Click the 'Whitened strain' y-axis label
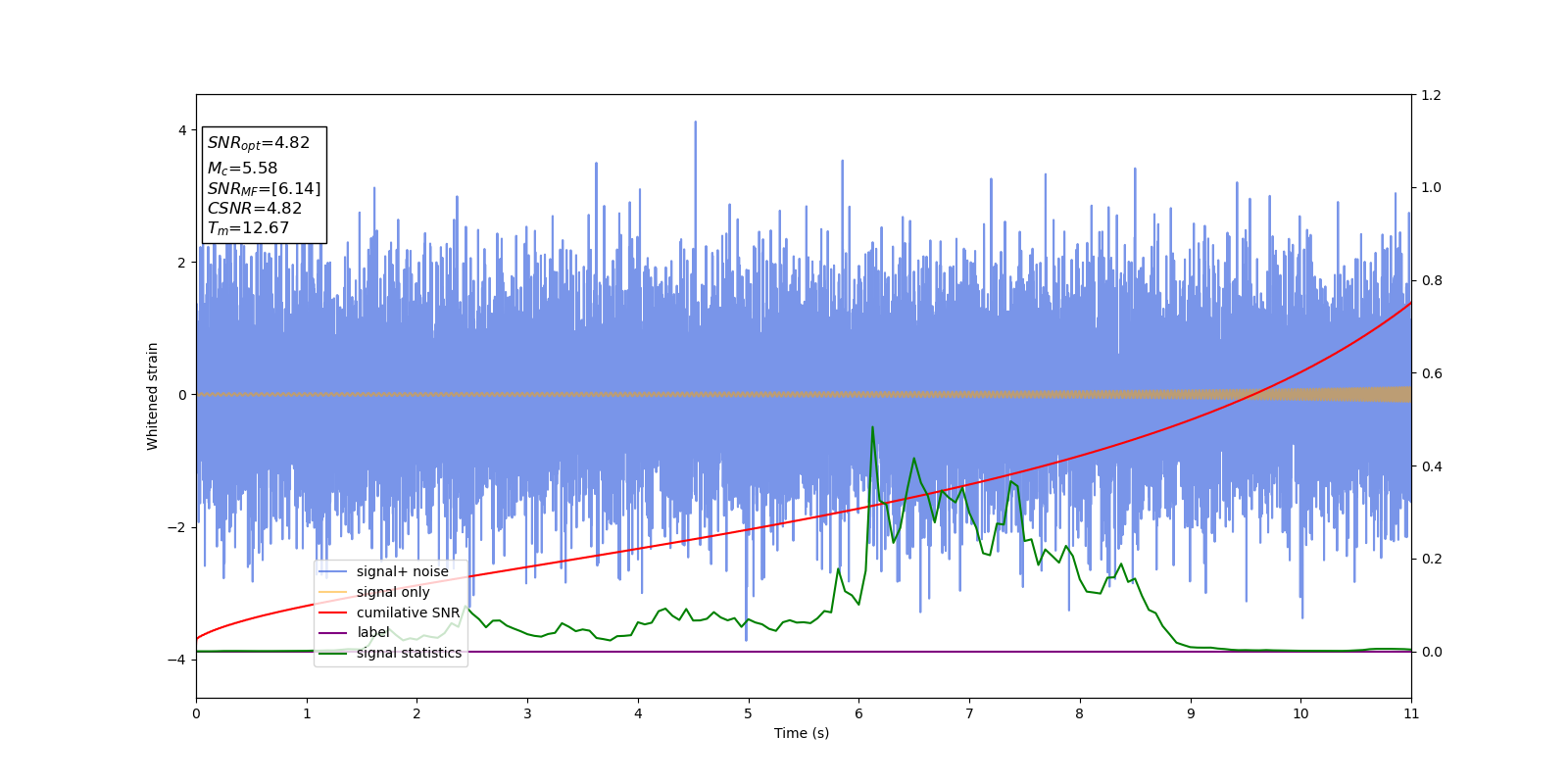Image resolution: width=1568 pixels, height=784 pixels. pos(153,396)
